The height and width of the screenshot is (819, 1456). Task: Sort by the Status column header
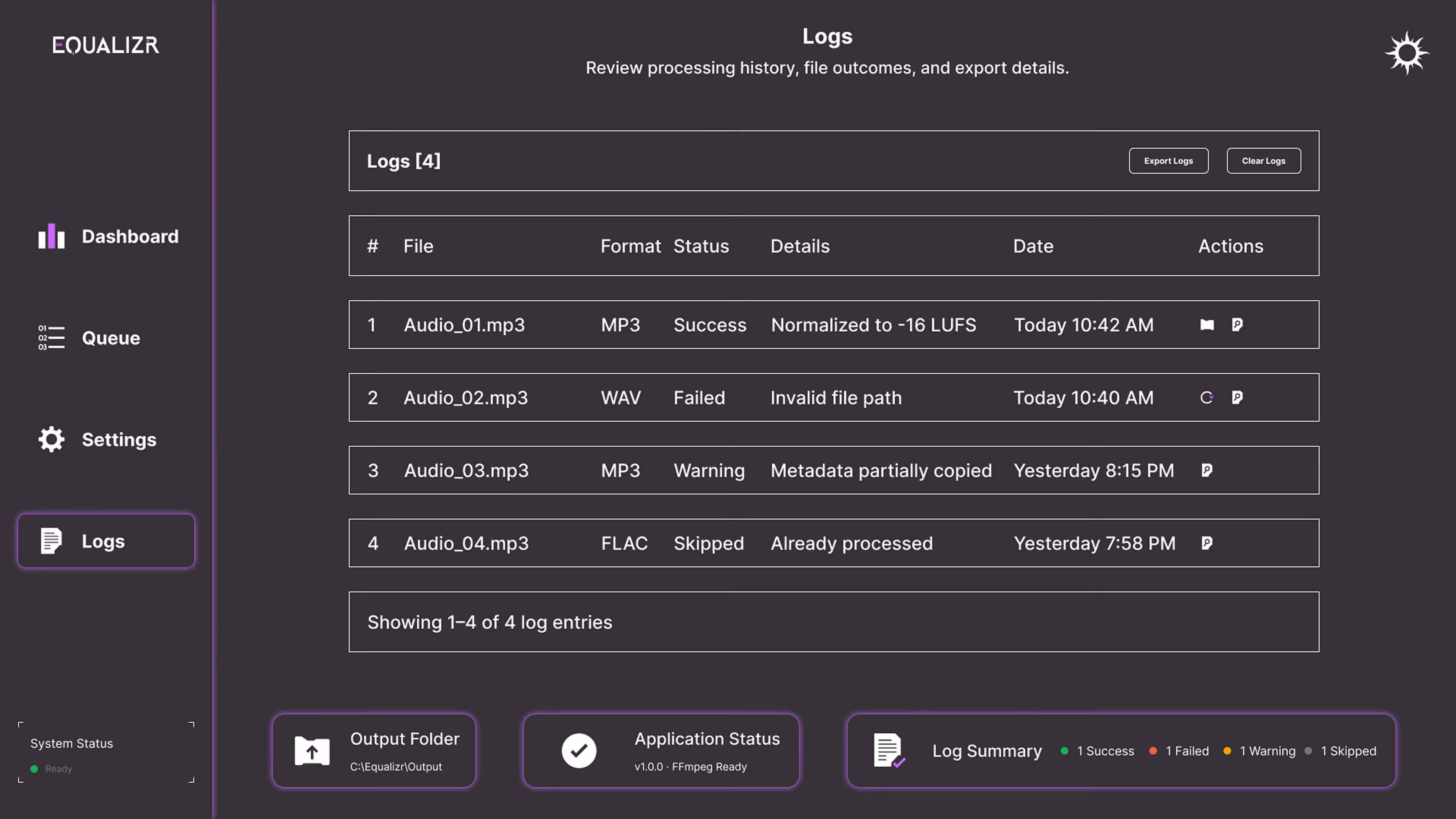tap(701, 246)
